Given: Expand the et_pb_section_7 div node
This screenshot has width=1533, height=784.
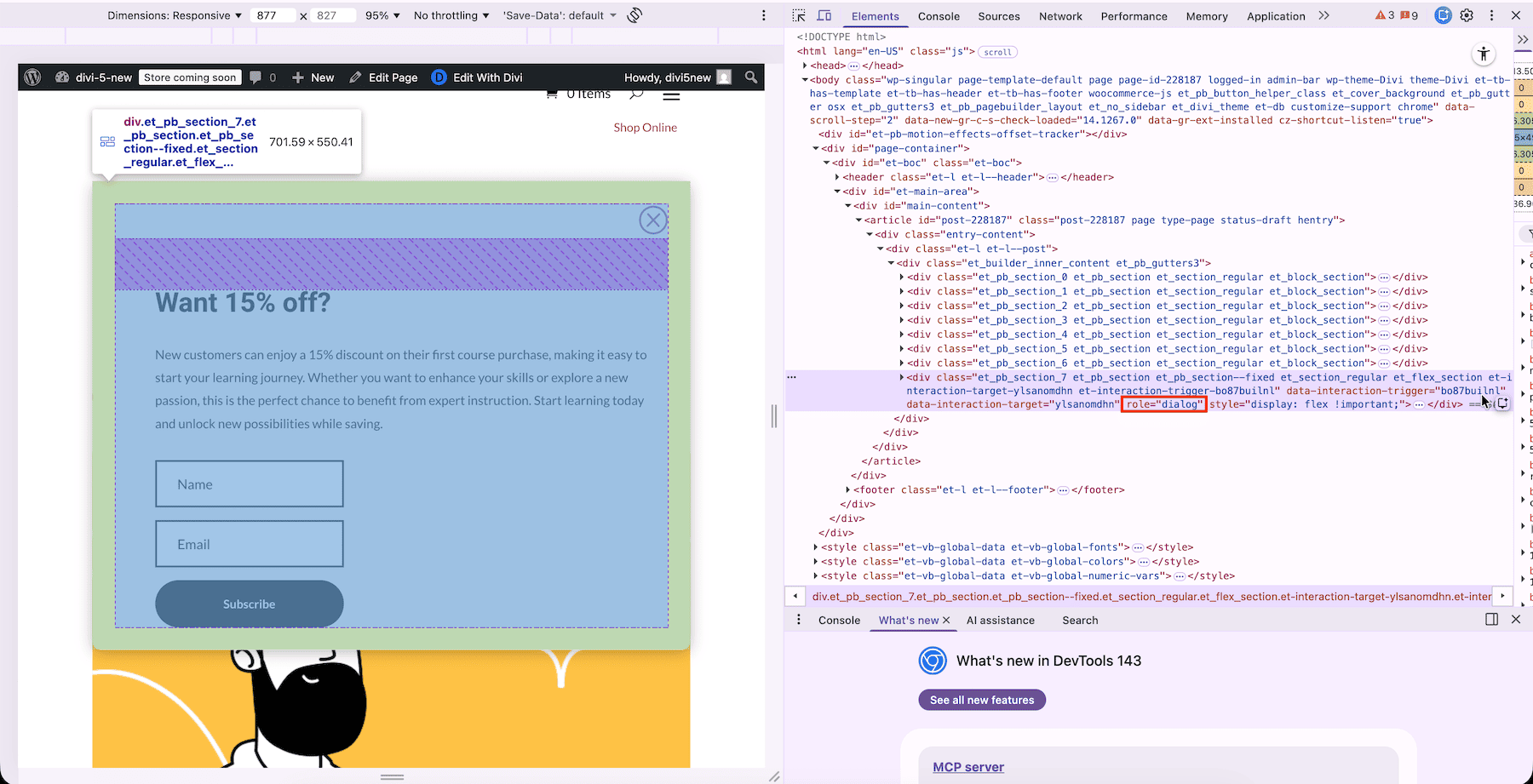Looking at the screenshot, I should click(902, 377).
